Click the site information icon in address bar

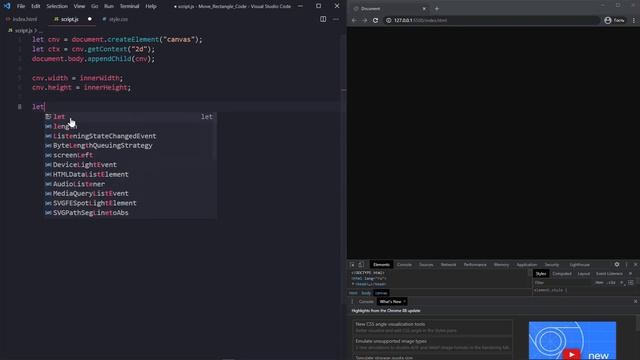[389, 20]
